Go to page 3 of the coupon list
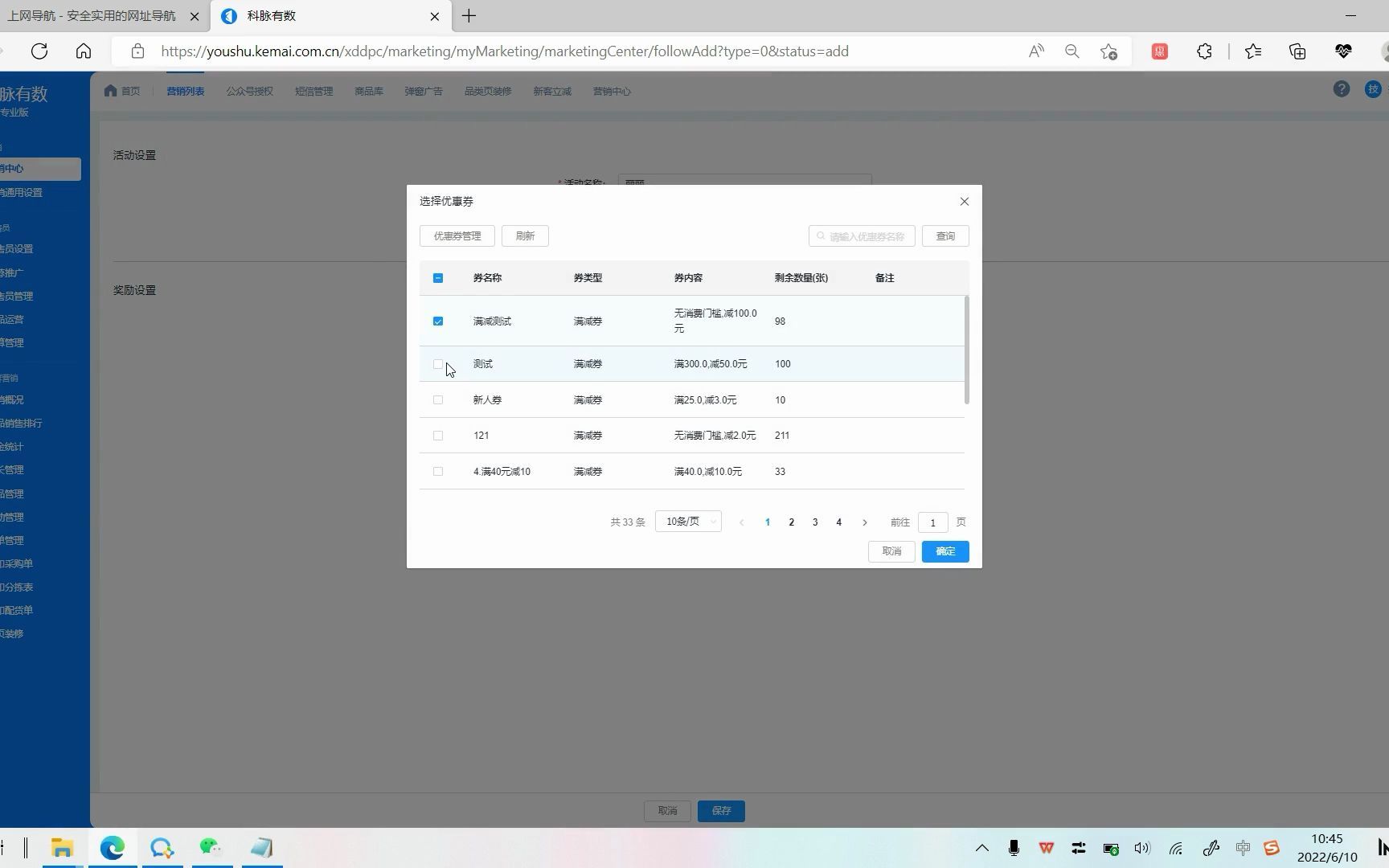 [x=815, y=522]
